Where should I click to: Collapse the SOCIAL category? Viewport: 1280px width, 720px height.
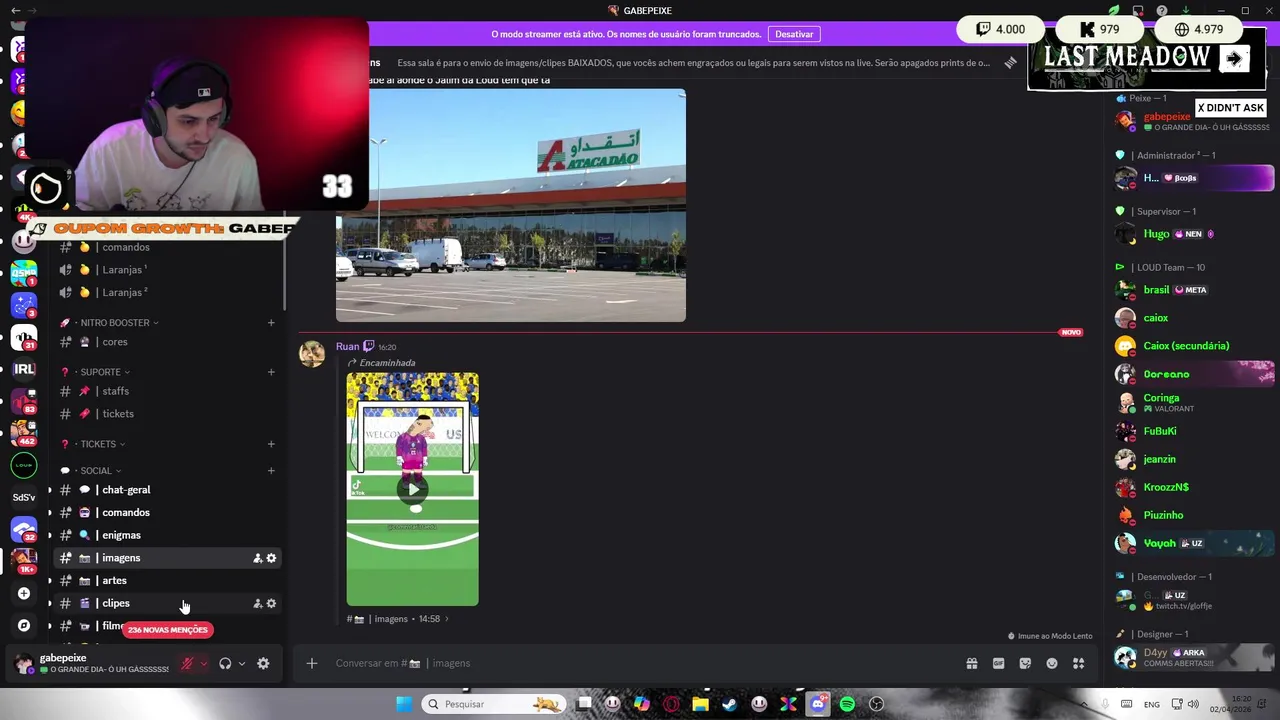96,471
